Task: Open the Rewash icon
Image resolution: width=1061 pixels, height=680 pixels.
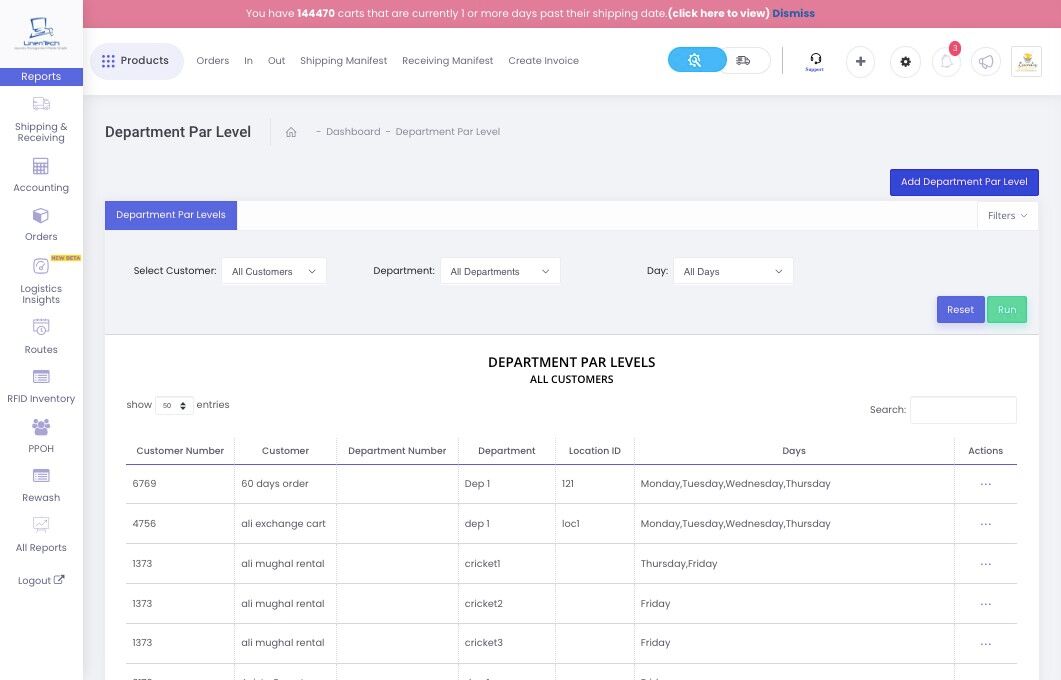Action: pyautogui.click(x=41, y=476)
